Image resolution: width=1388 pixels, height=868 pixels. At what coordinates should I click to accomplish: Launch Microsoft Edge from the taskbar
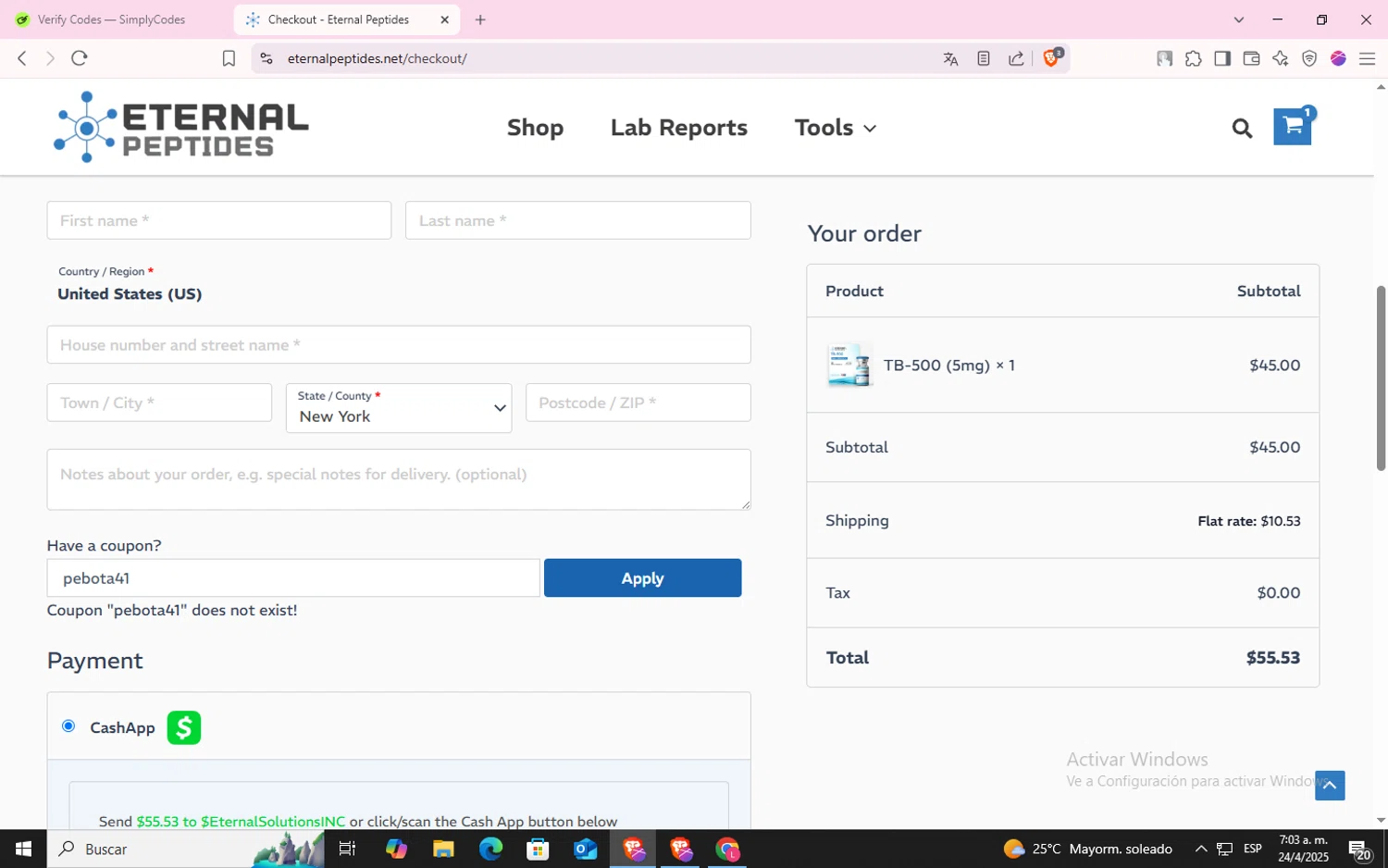coord(490,849)
